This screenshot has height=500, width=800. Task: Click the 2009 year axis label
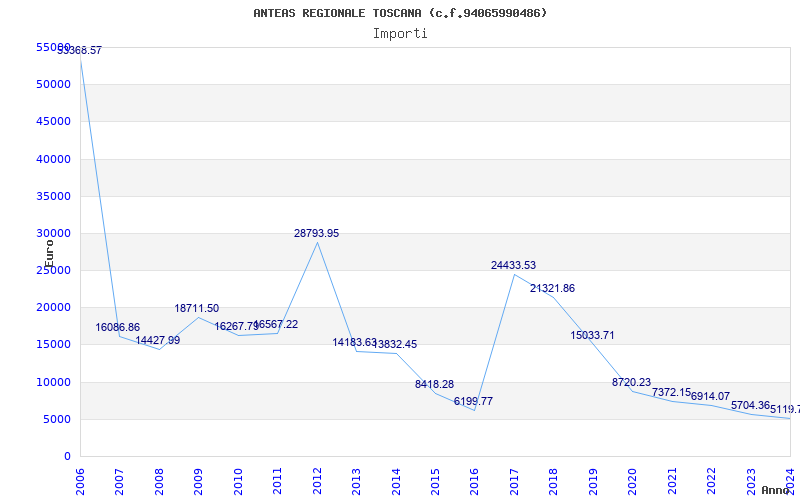pos(198,482)
